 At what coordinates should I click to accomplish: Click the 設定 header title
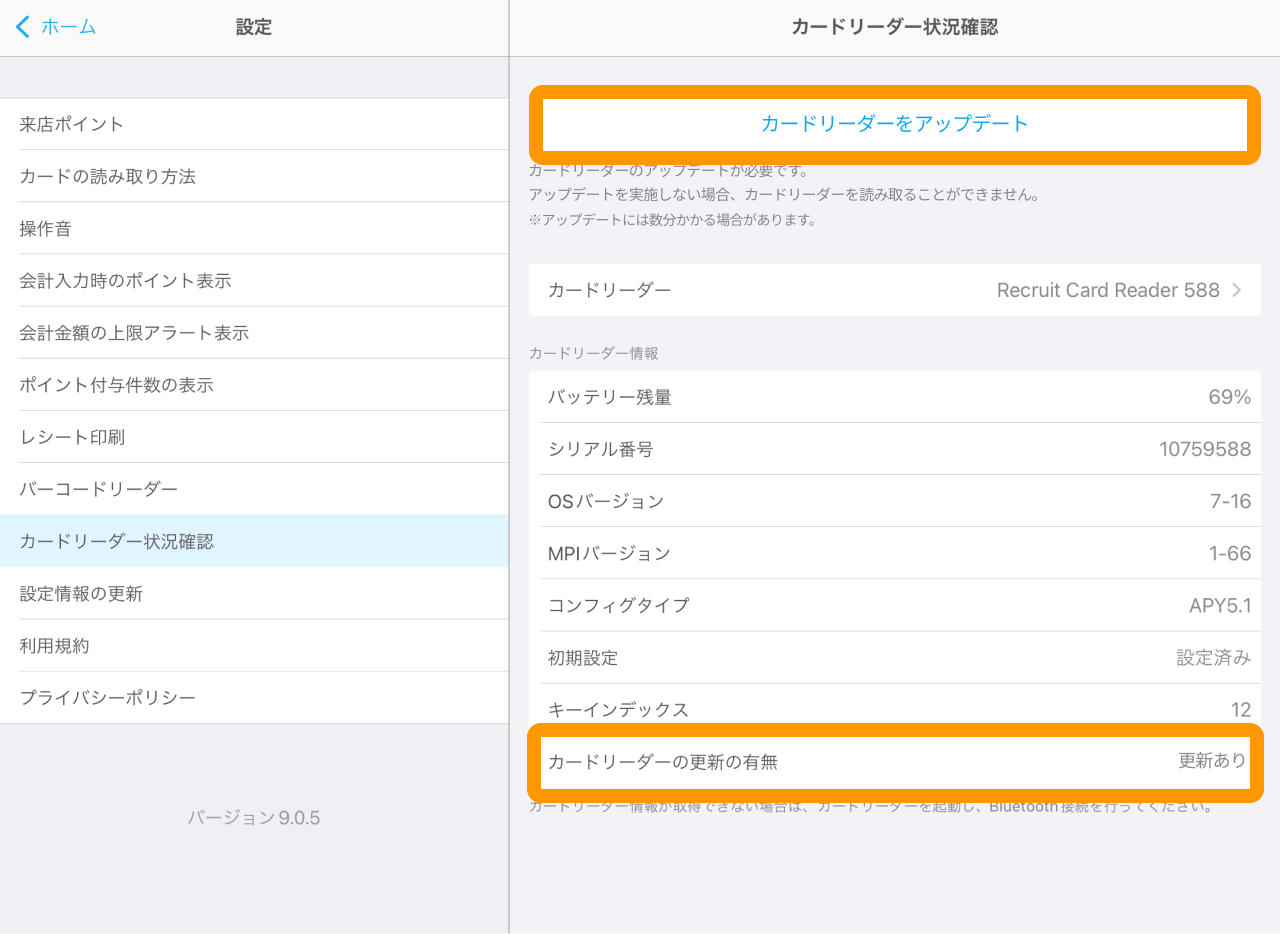pyautogui.click(x=254, y=27)
